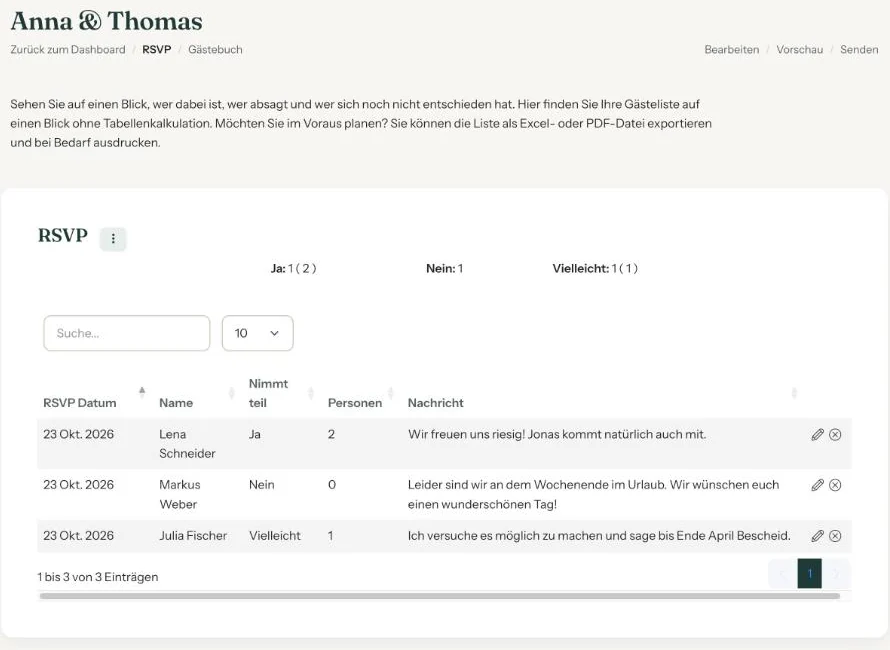Click the 'Nein: 1' summary count
The image size is (890, 650).
(x=444, y=269)
